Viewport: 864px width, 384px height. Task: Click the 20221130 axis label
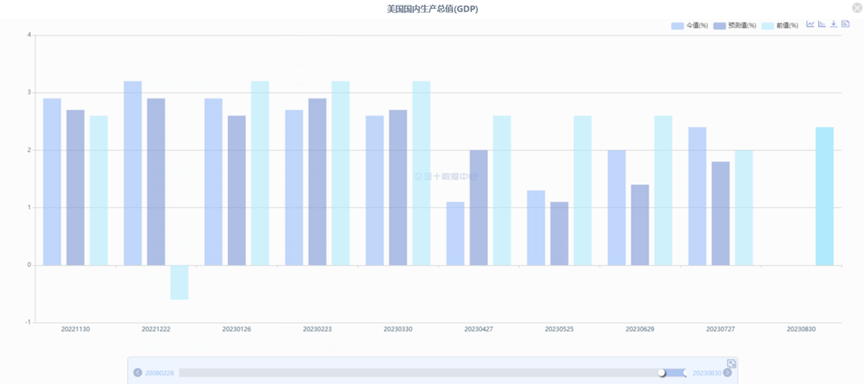click(x=75, y=329)
